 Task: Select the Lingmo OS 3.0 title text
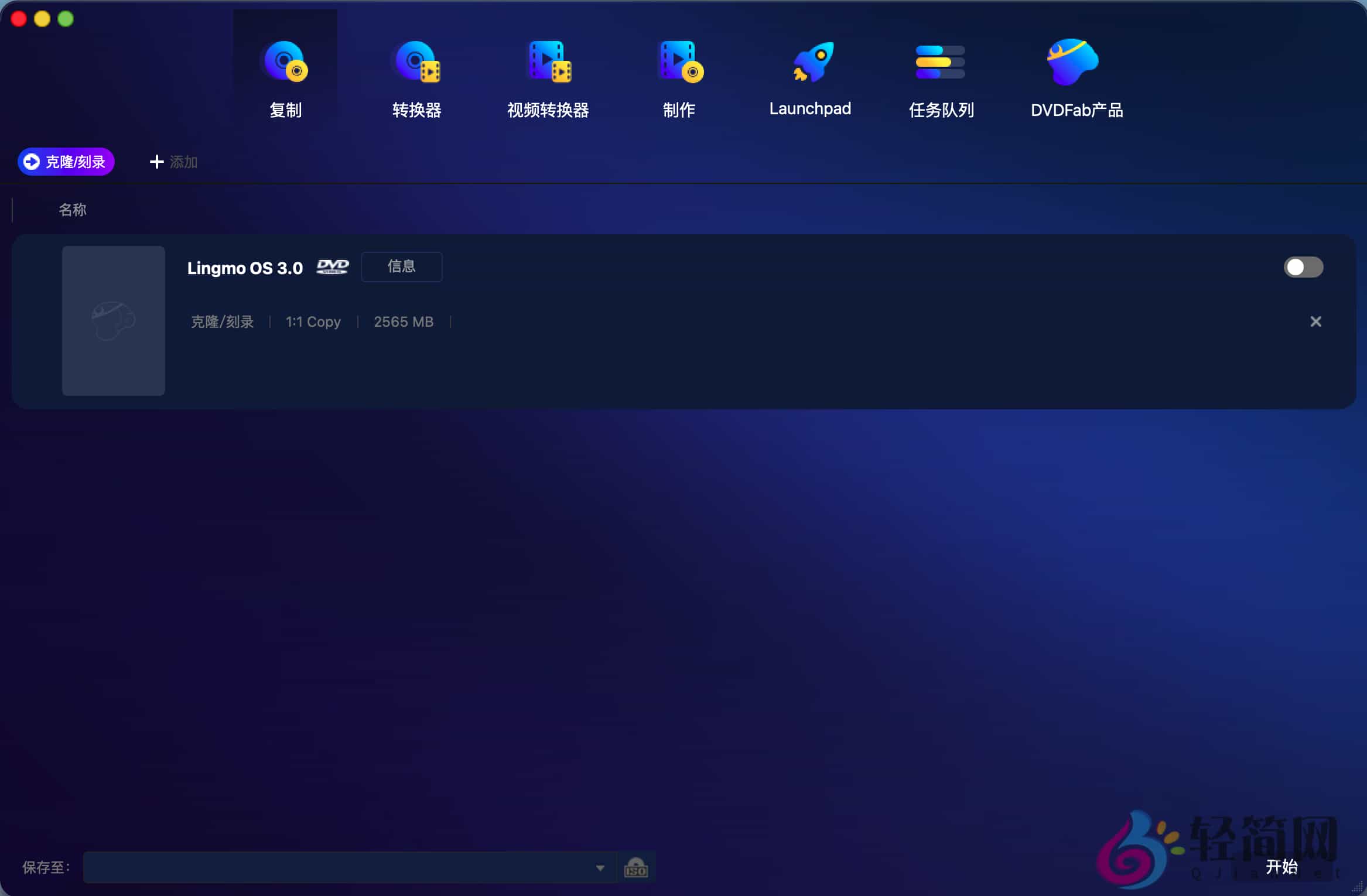coord(245,268)
